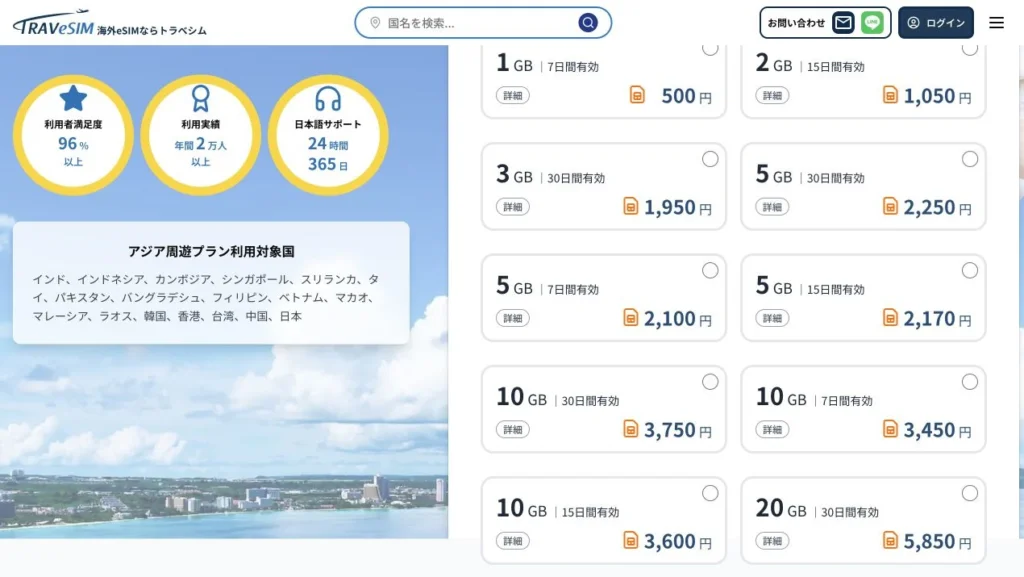1024x577 pixels.
Task: Click the SIM icon beside 500円
Action: tap(637, 95)
